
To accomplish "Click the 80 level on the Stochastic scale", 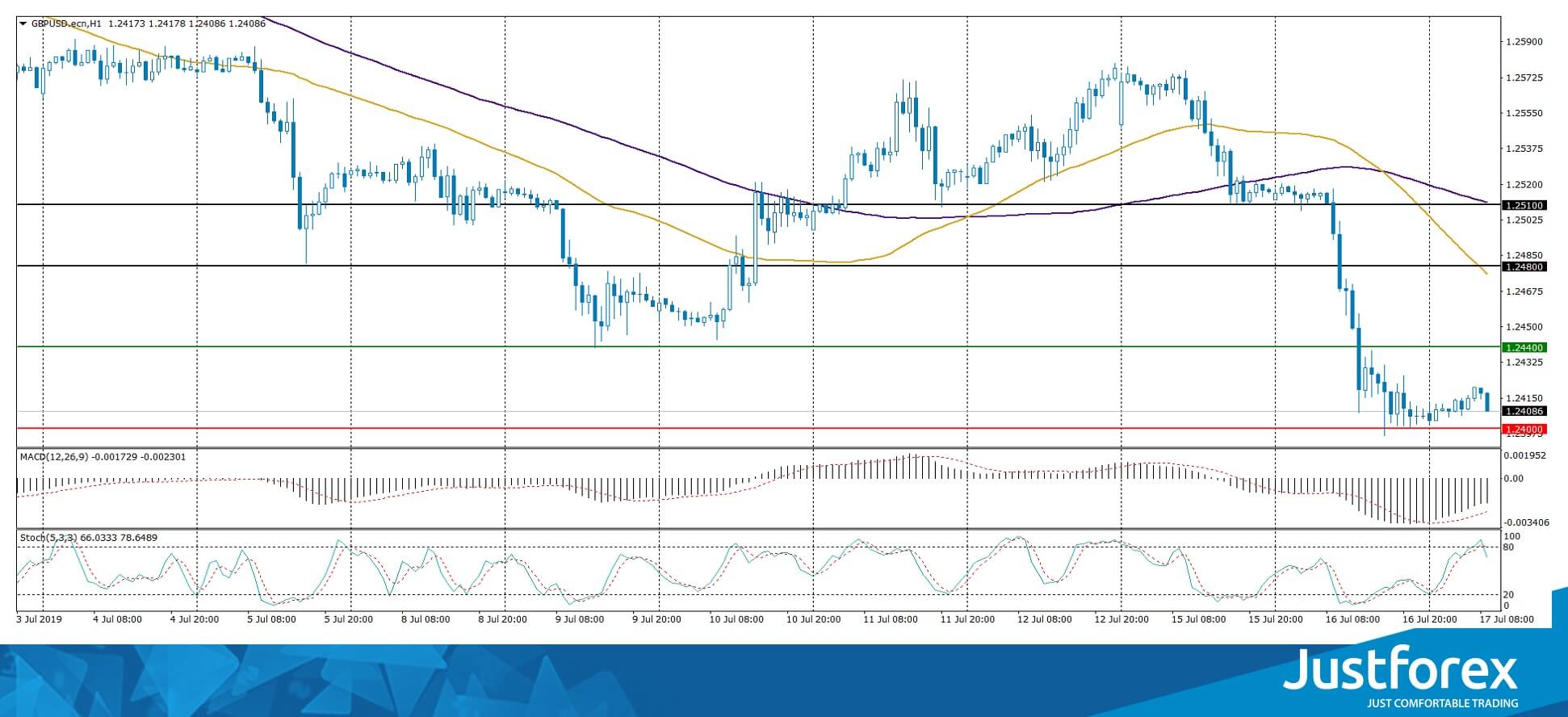I will coord(1510,547).
